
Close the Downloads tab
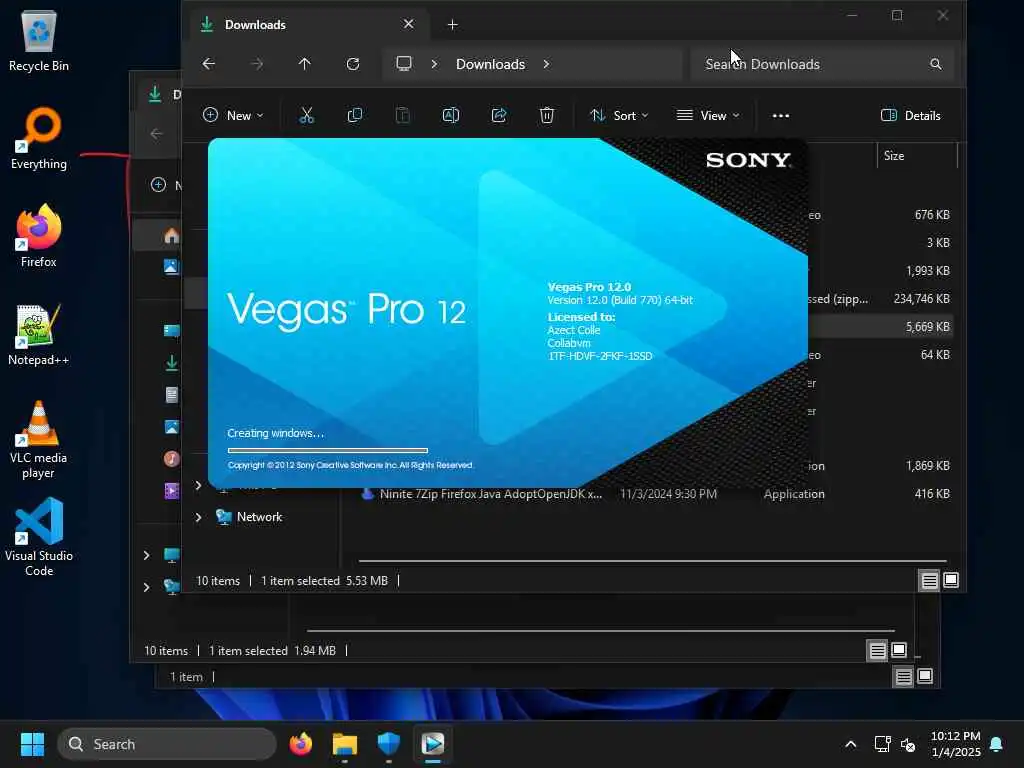coord(408,24)
